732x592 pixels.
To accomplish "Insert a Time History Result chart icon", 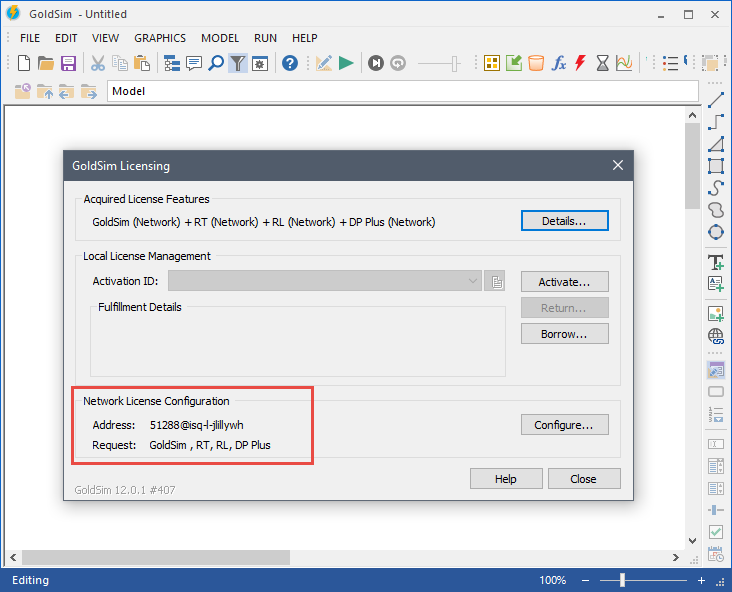I will pos(624,63).
